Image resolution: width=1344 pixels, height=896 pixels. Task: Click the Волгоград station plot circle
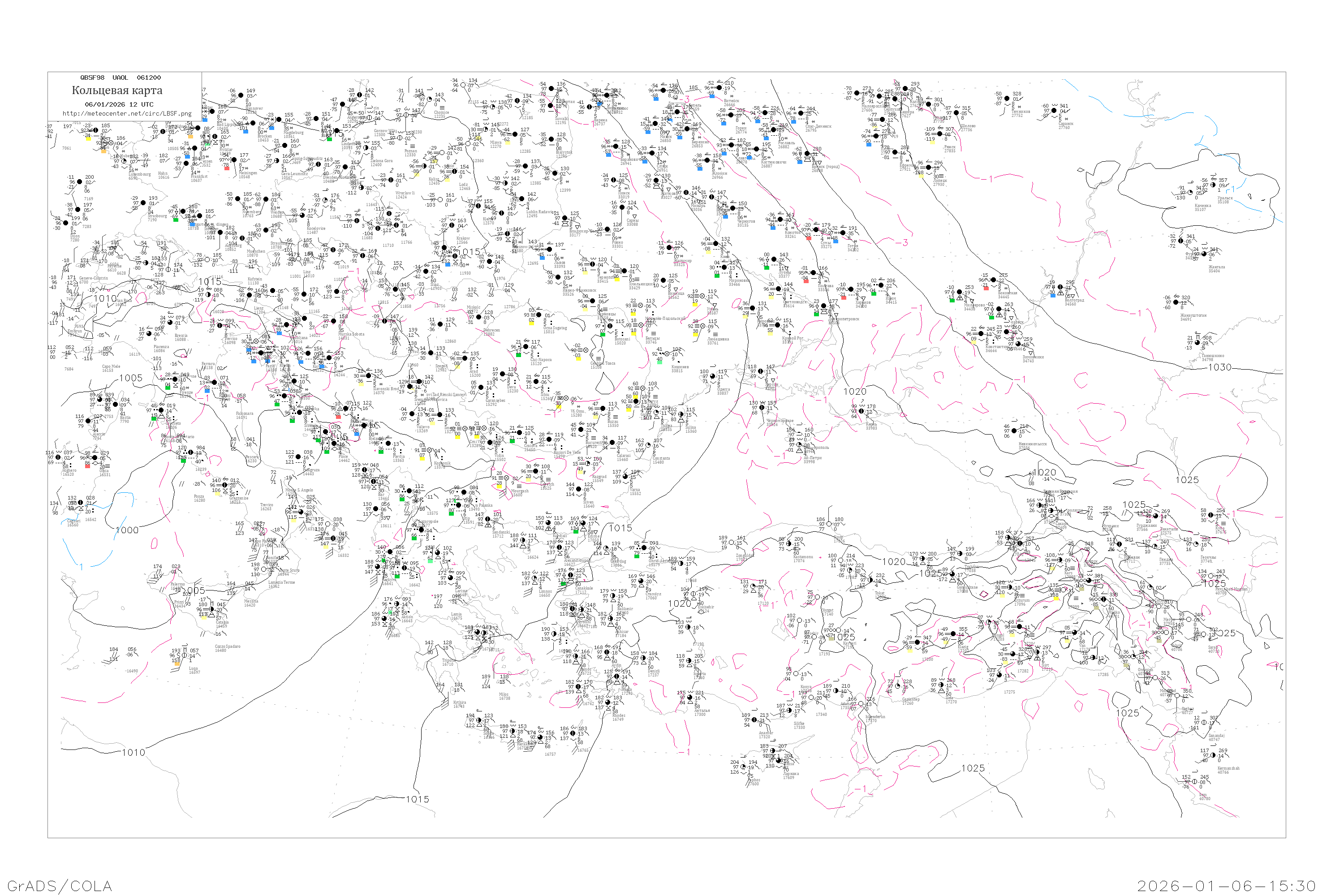[x=1060, y=288]
